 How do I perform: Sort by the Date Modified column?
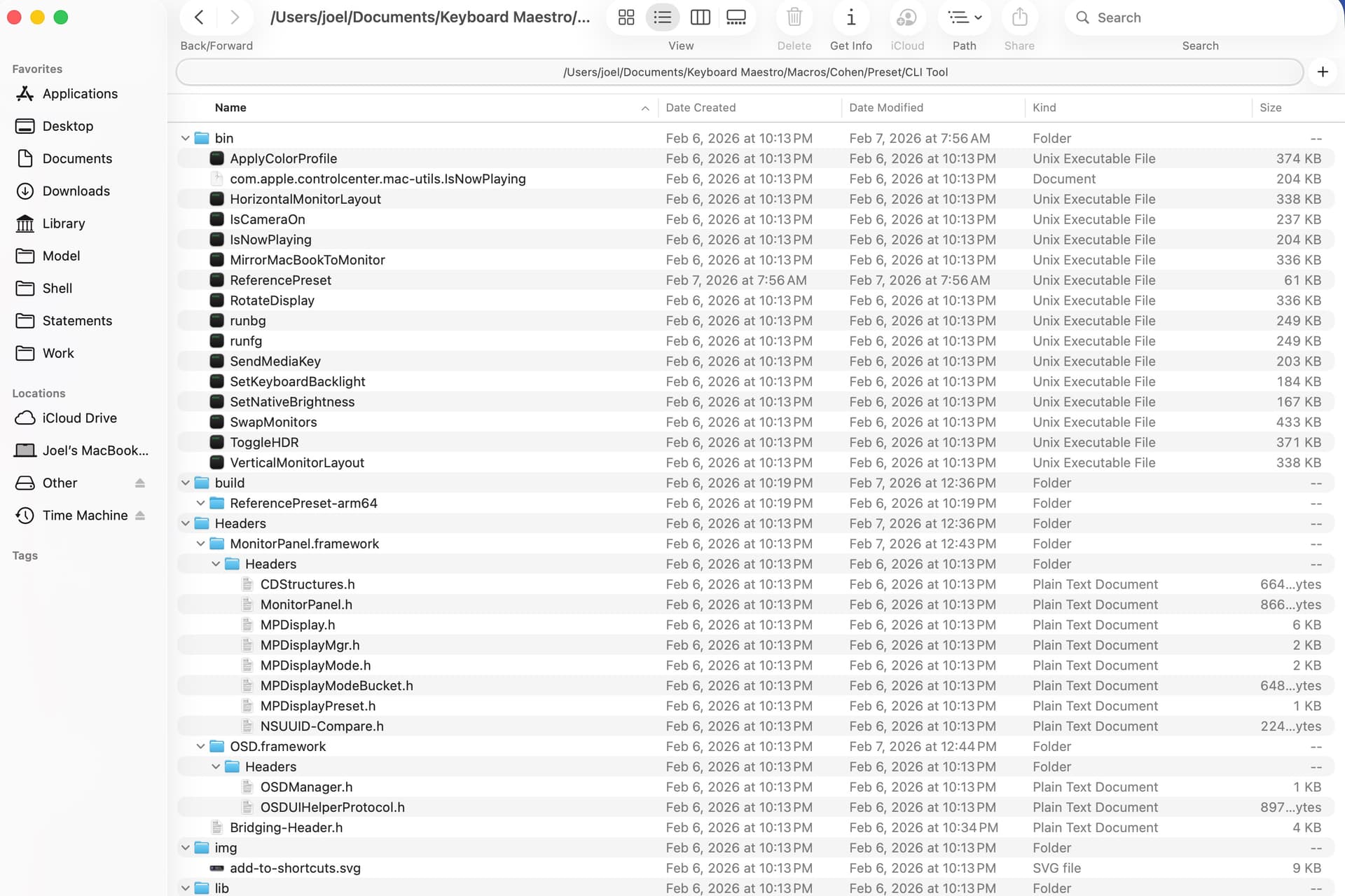click(x=886, y=108)
